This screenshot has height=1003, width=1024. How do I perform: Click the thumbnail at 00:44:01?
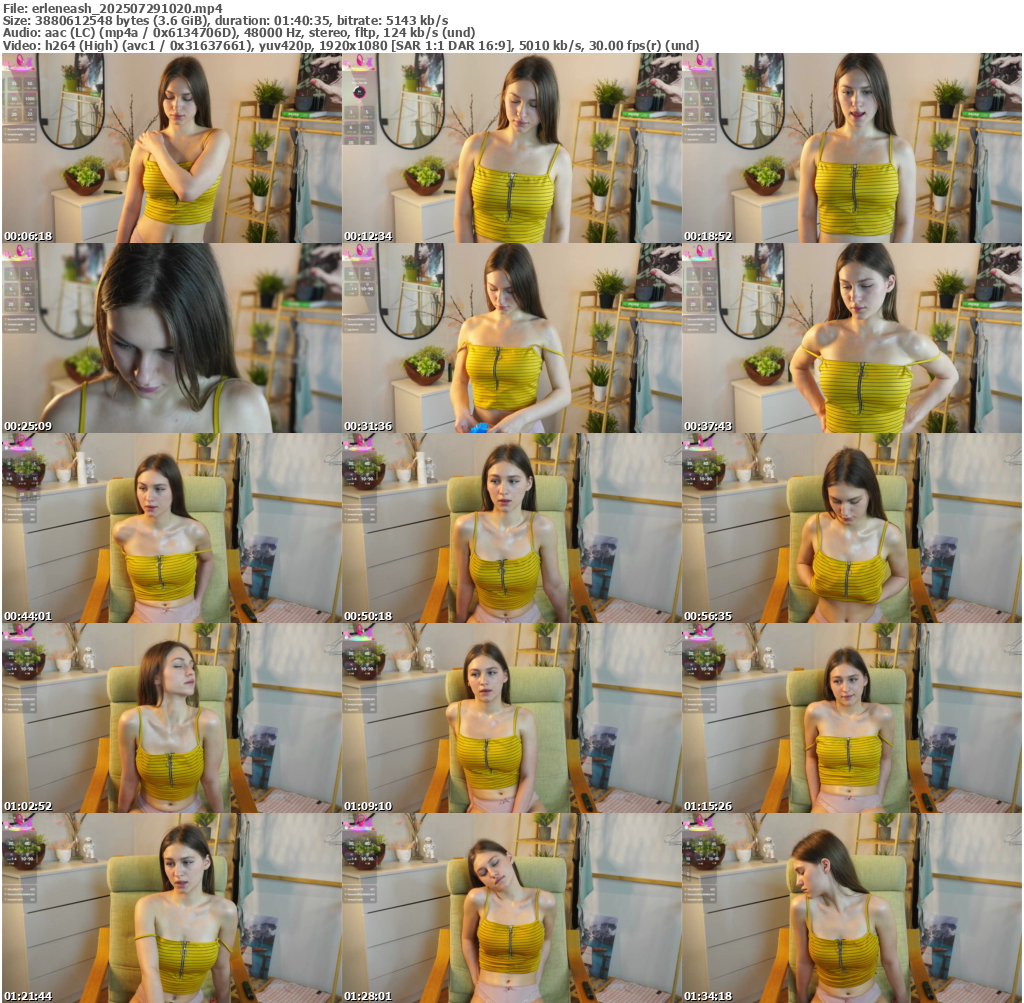pos(171,528)
